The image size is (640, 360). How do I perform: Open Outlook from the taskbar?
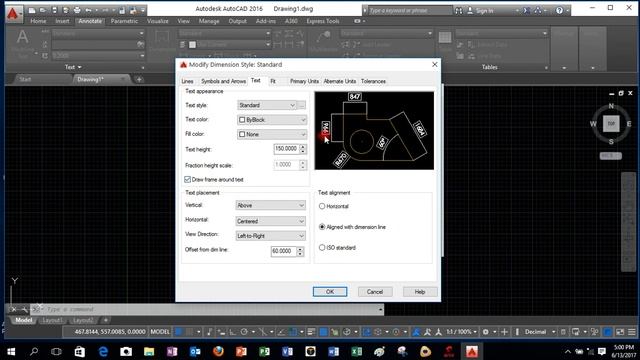coord(195,351)
